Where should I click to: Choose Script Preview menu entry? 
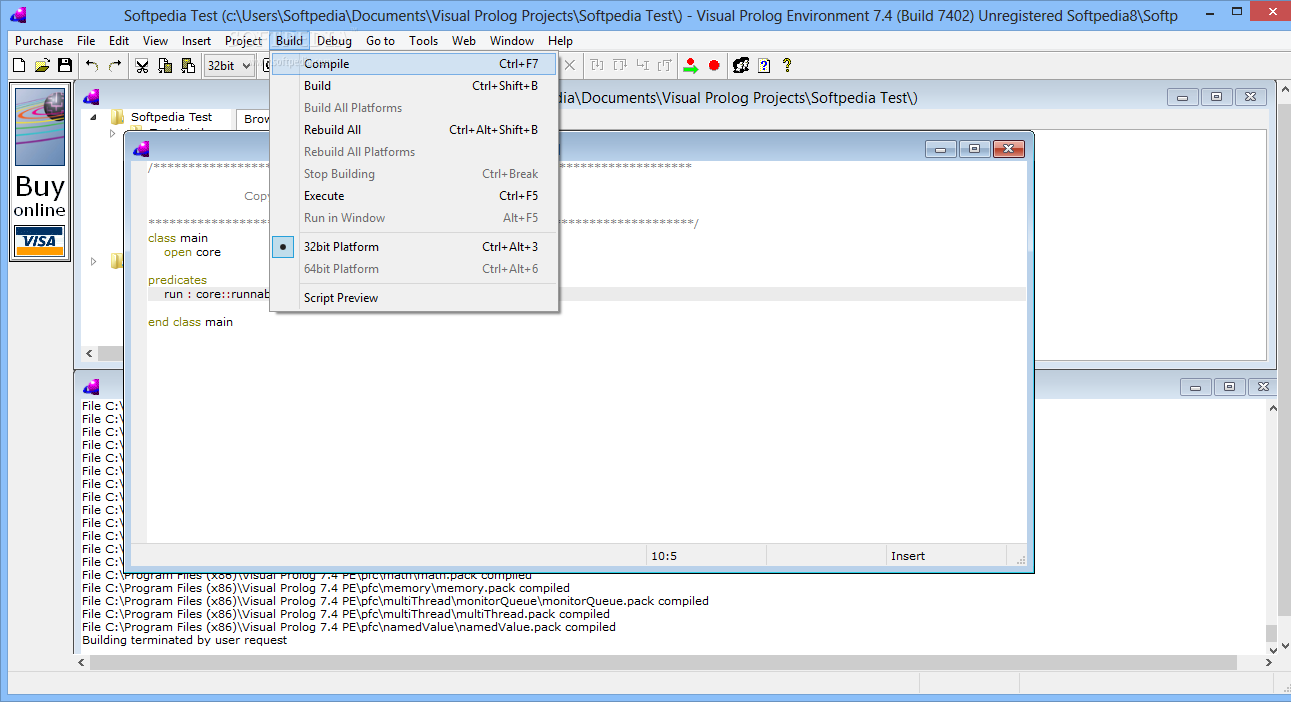(414, 298)
